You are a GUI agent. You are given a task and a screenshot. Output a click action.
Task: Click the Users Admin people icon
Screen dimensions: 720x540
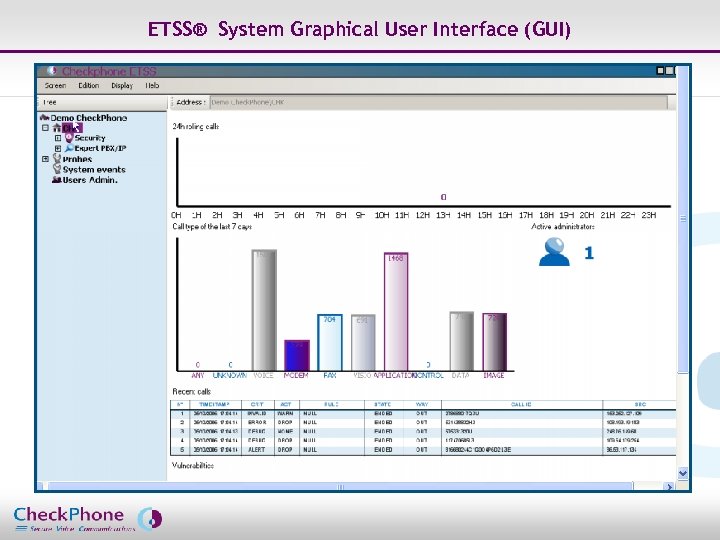[x=56, y=180]
